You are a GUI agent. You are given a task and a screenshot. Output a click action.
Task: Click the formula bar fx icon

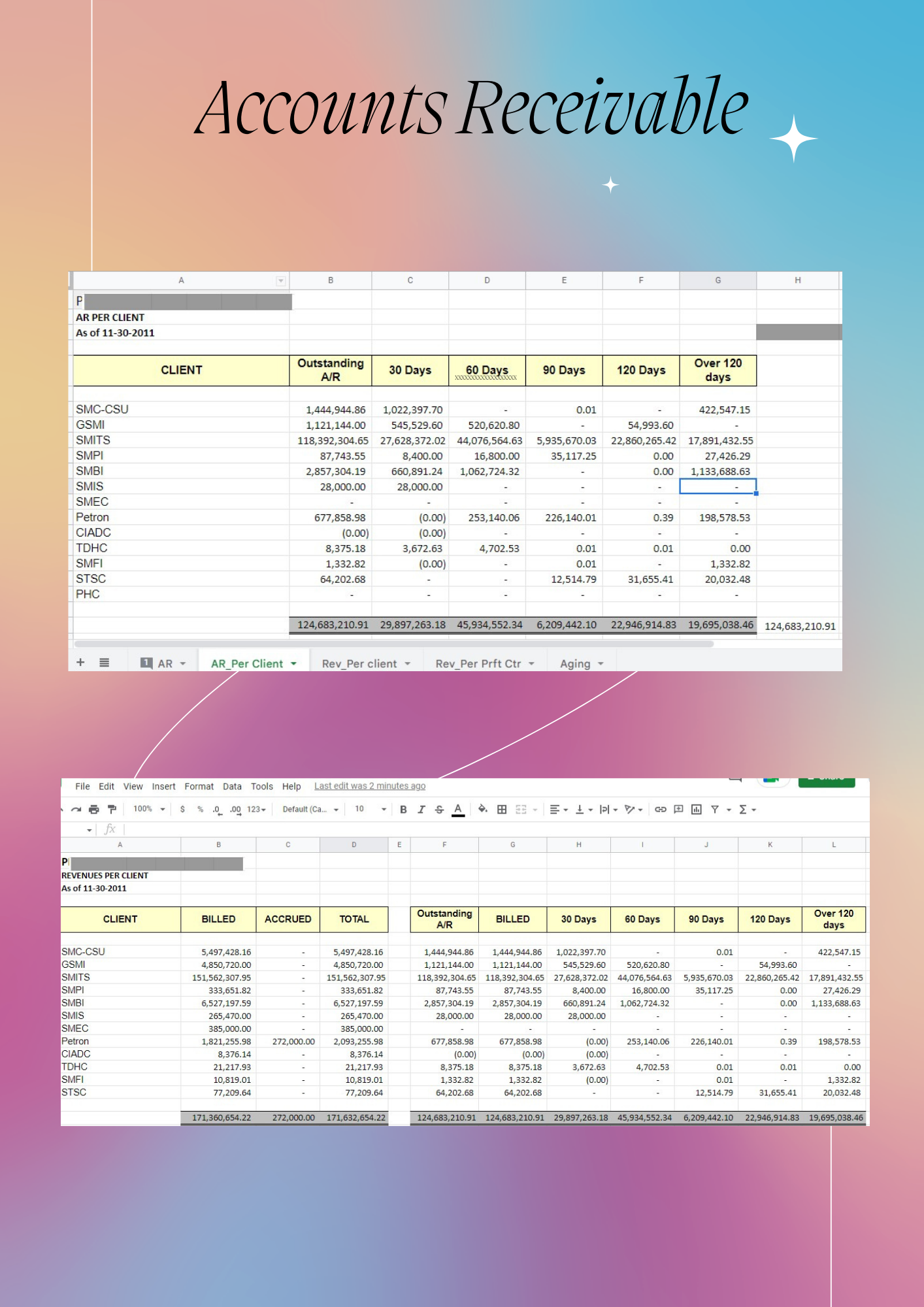(x=110, y=829)
